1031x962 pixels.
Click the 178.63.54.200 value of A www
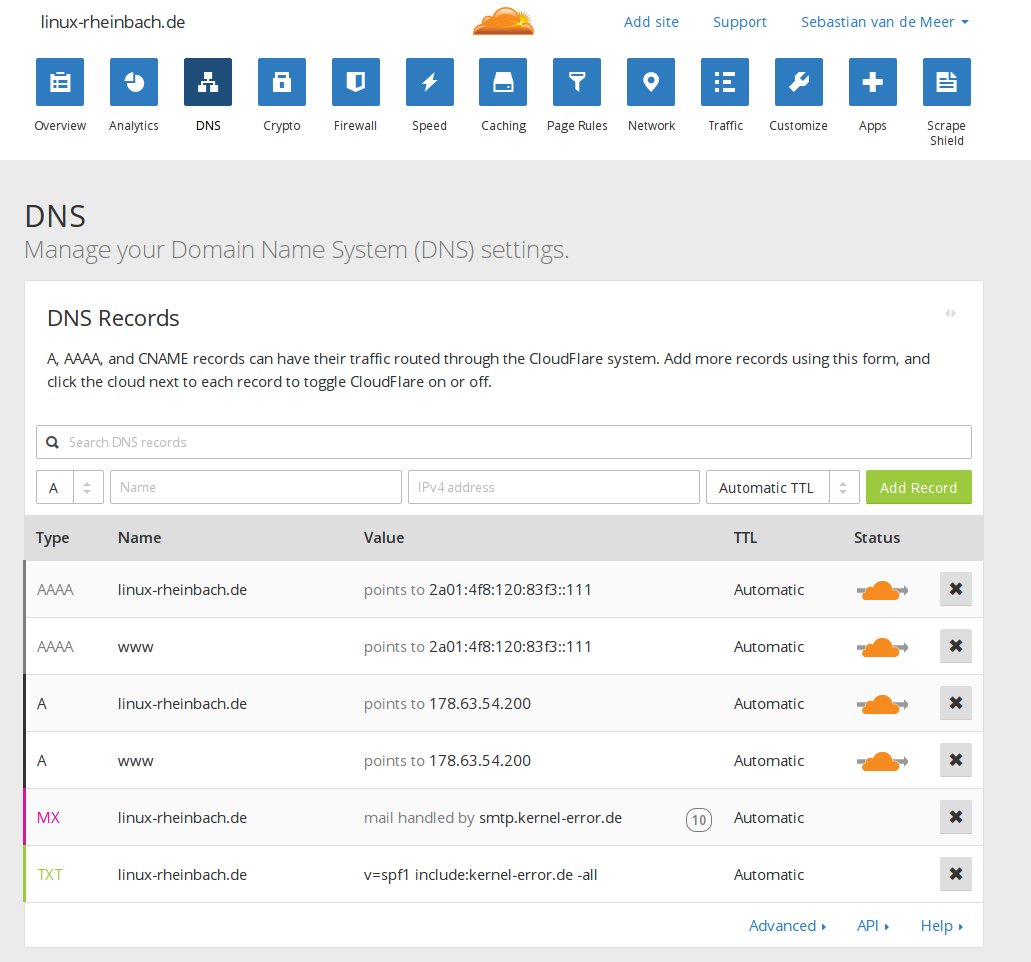[480, 761]
